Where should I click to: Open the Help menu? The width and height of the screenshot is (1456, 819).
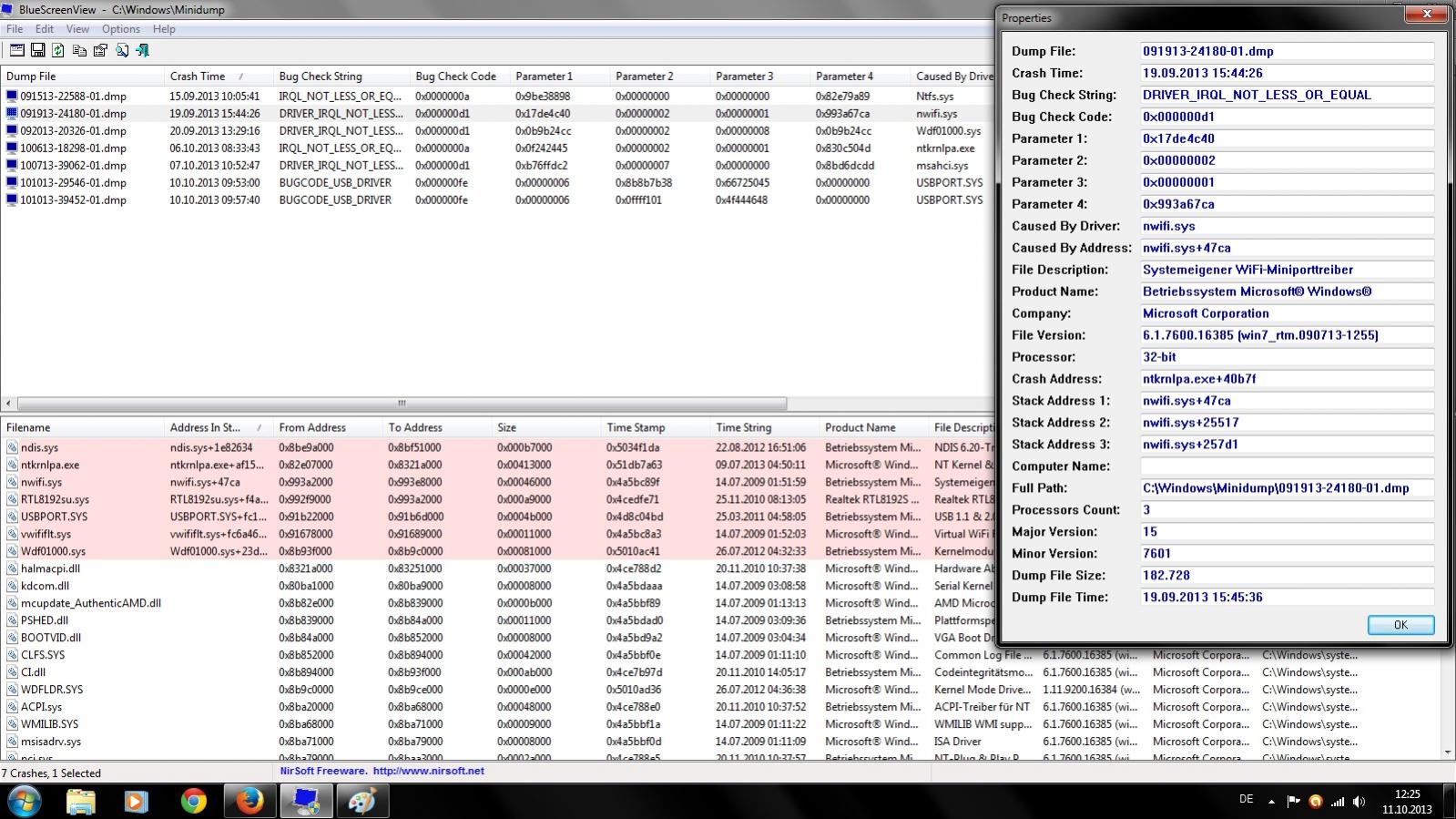[x=164, y=29]
